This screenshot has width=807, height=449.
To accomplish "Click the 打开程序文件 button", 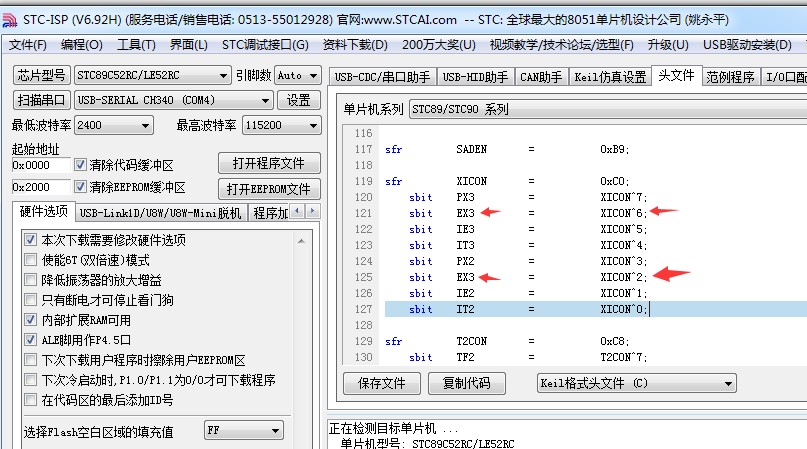I will click(269, 163).
